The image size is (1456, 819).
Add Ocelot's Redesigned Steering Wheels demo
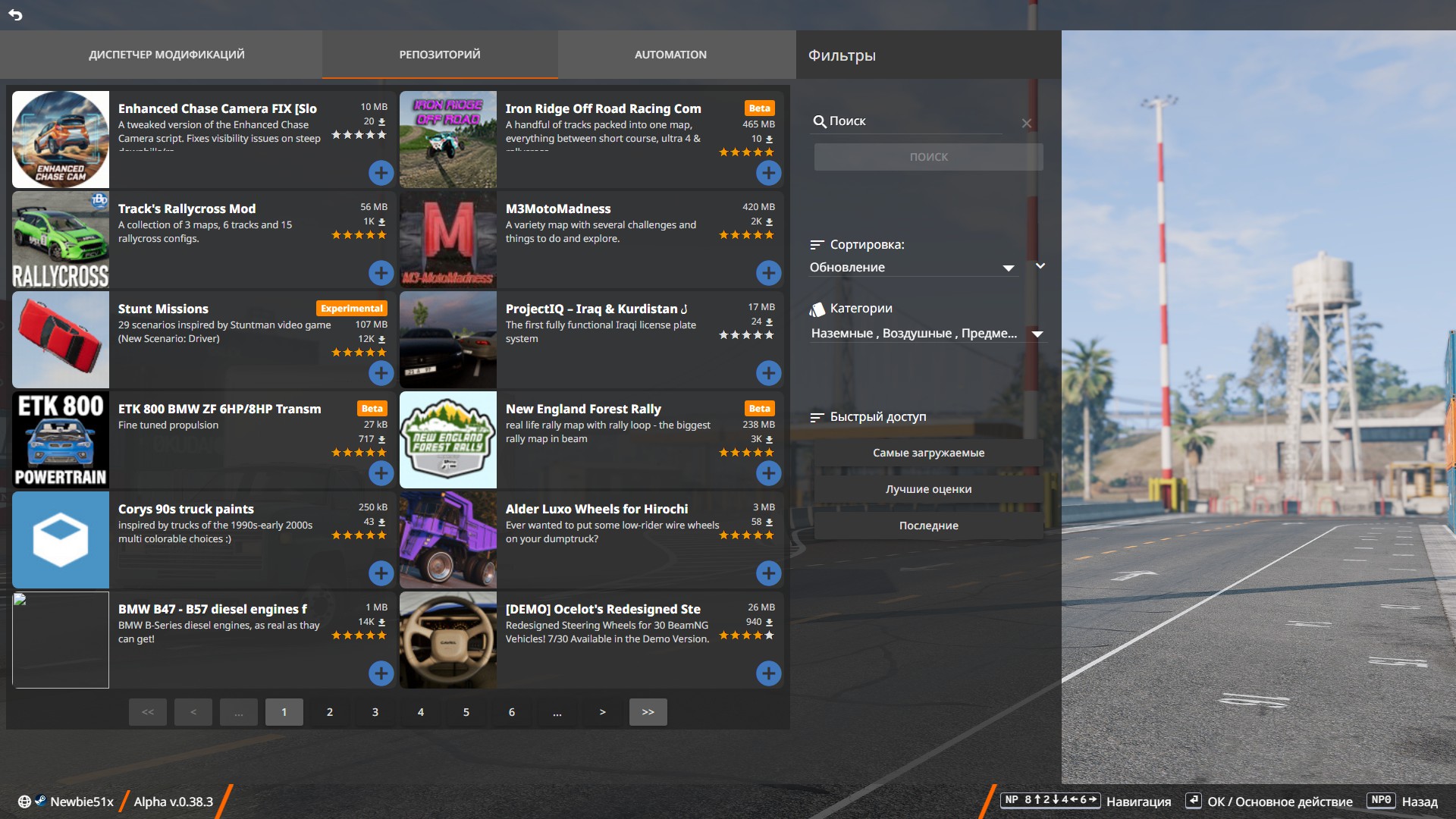(768, 673)
